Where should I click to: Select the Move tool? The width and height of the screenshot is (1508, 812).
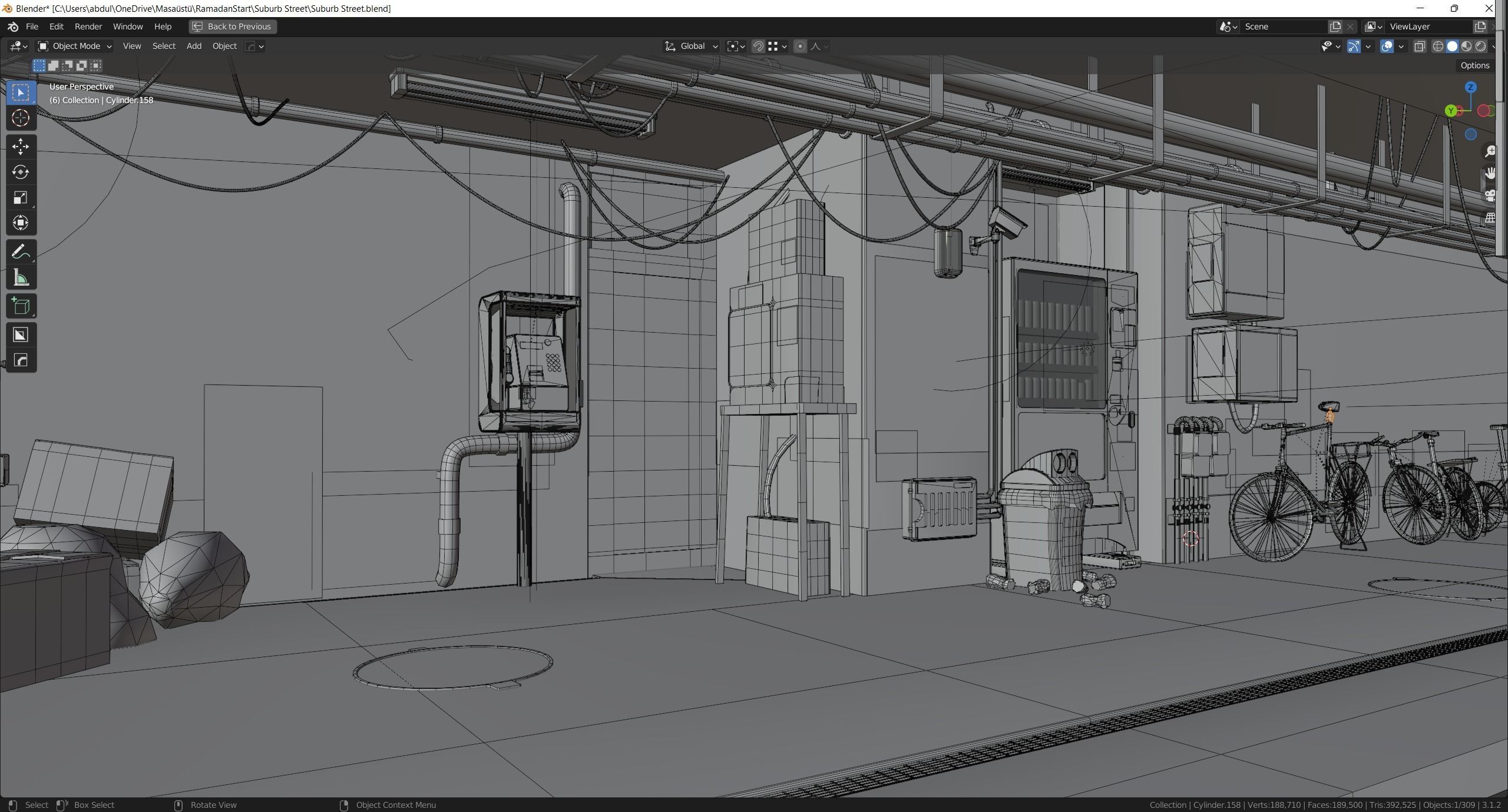click(21, 146)
